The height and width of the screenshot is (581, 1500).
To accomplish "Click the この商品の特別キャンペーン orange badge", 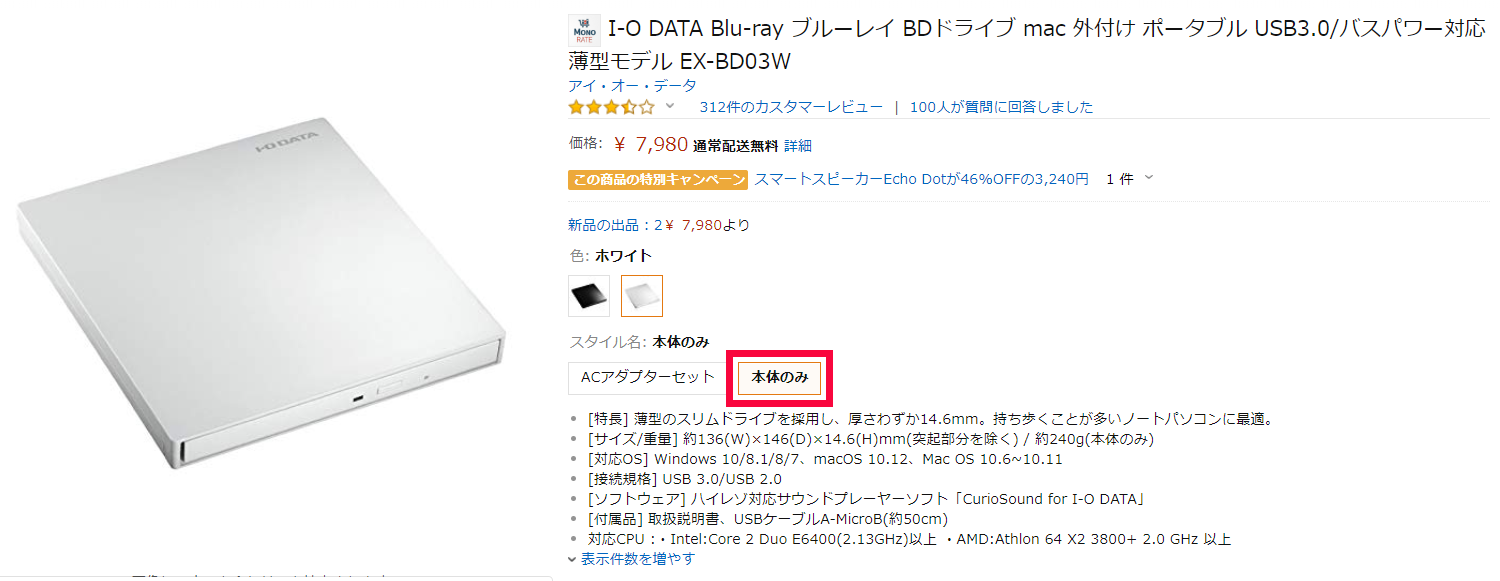I will [x=658, y=180].
